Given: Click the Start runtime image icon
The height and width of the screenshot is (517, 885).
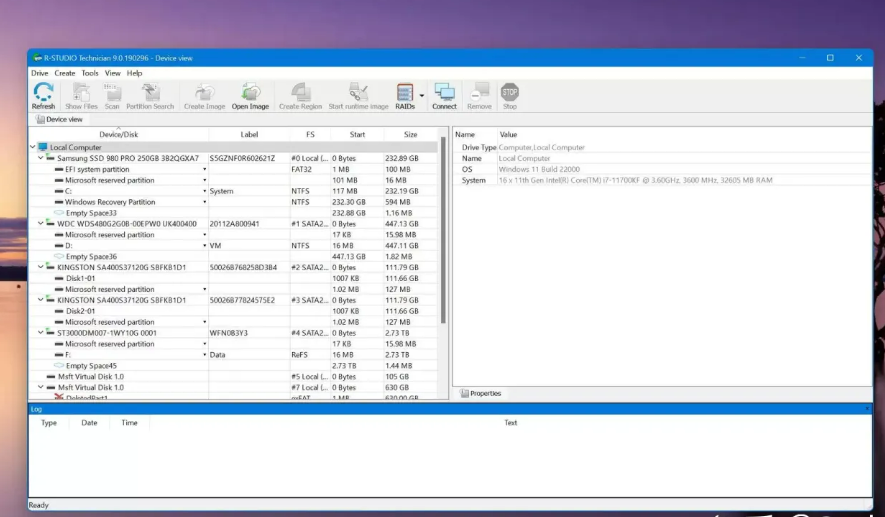Looking at the screenshot, I should [358, 96].
